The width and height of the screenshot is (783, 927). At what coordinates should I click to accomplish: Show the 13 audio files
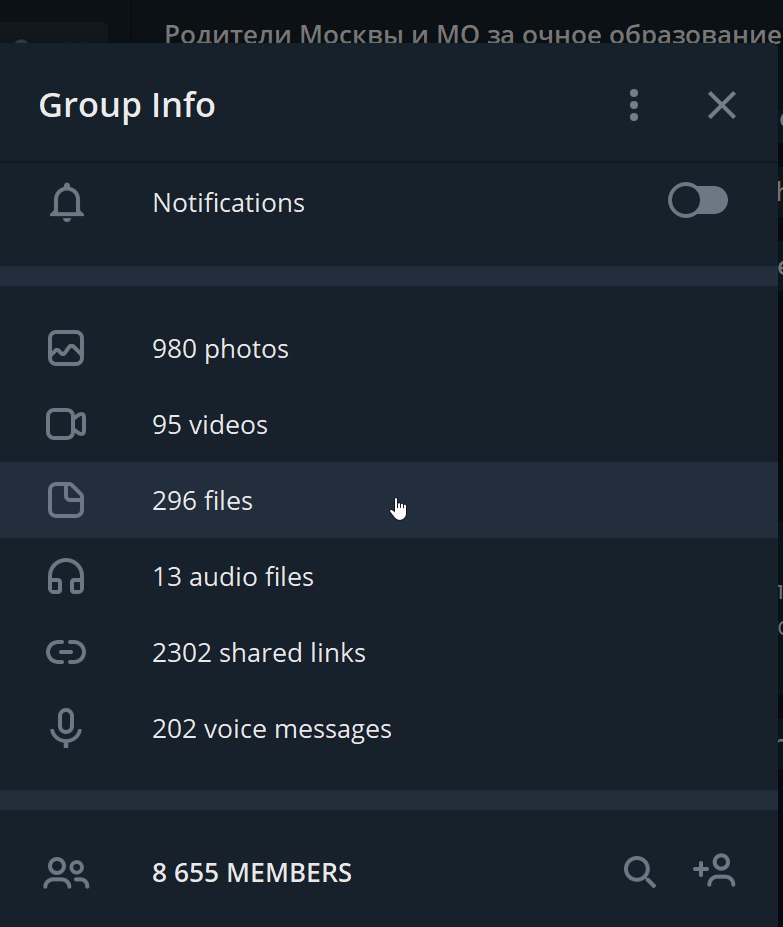click(x=233, y=577)
